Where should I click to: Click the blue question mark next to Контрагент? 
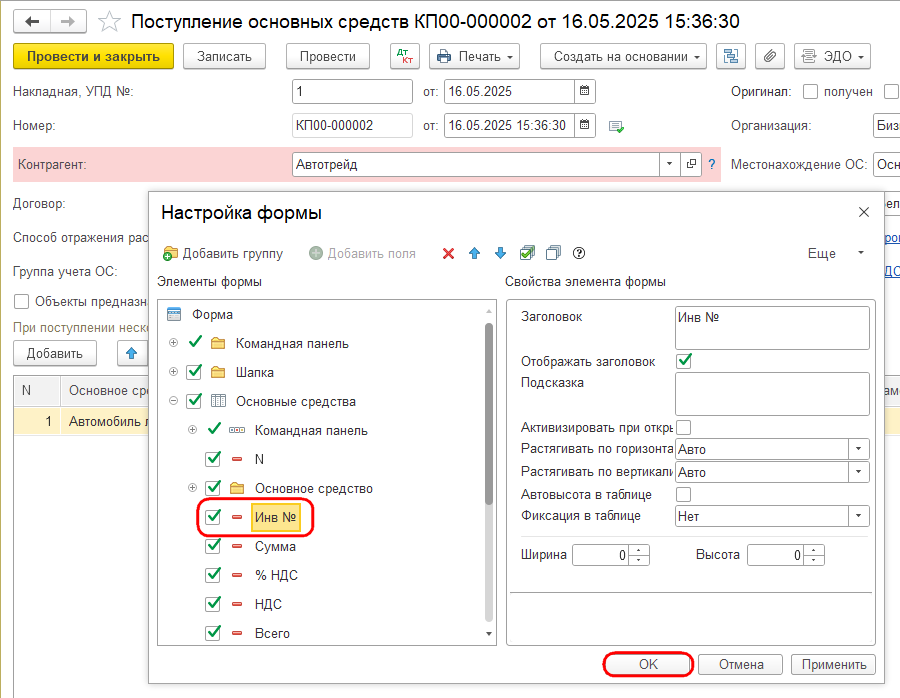(712, 164)
